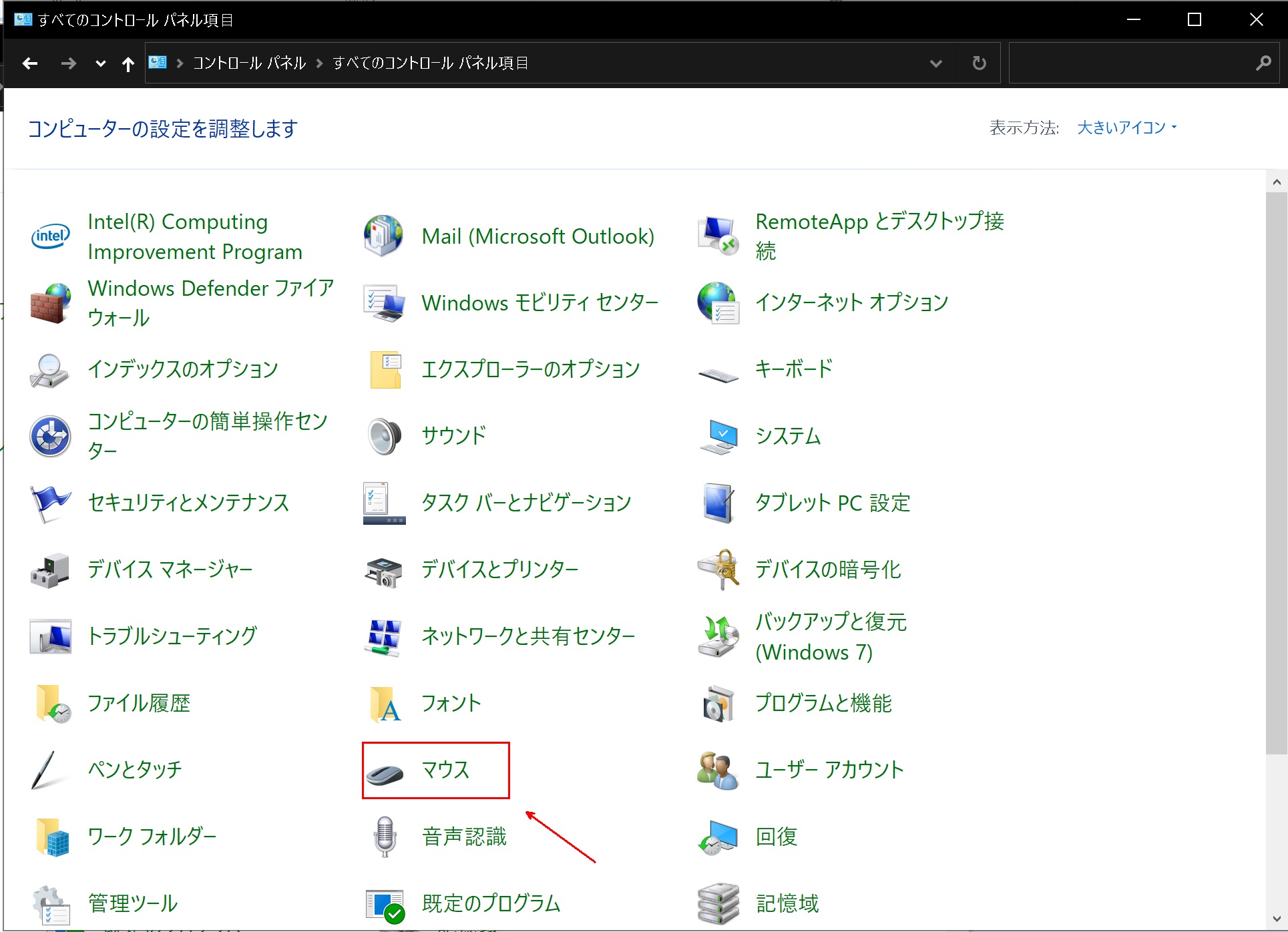
Task: Expand chevron after コントロール パネル breadcrumb
Action: (x=319, y=63)
